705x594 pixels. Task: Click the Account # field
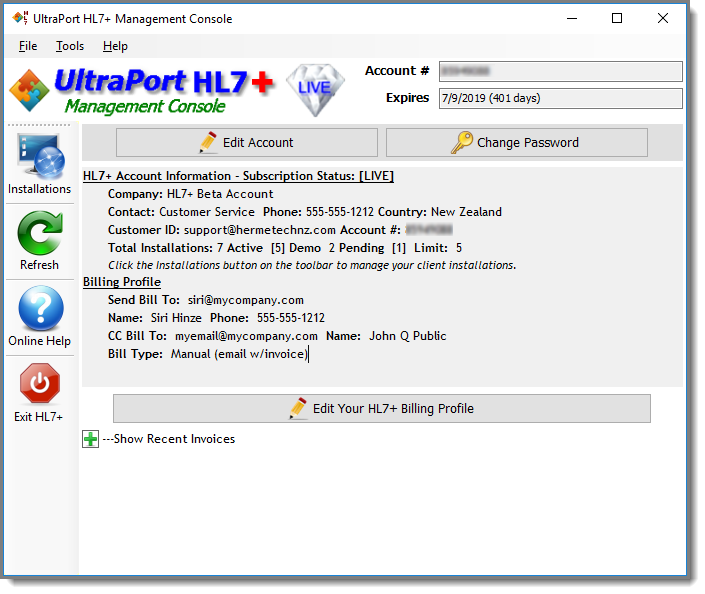click(x=561, y=71)
